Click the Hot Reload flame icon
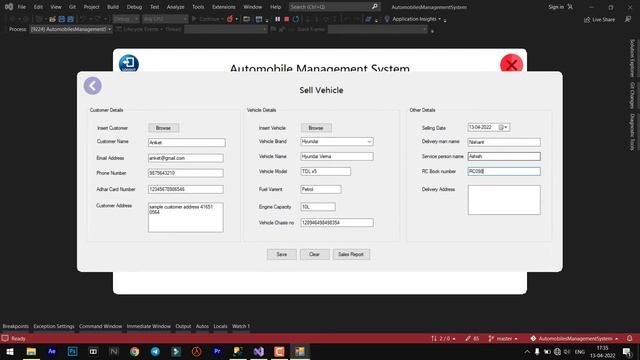640x360 pixels. point(230,19)
